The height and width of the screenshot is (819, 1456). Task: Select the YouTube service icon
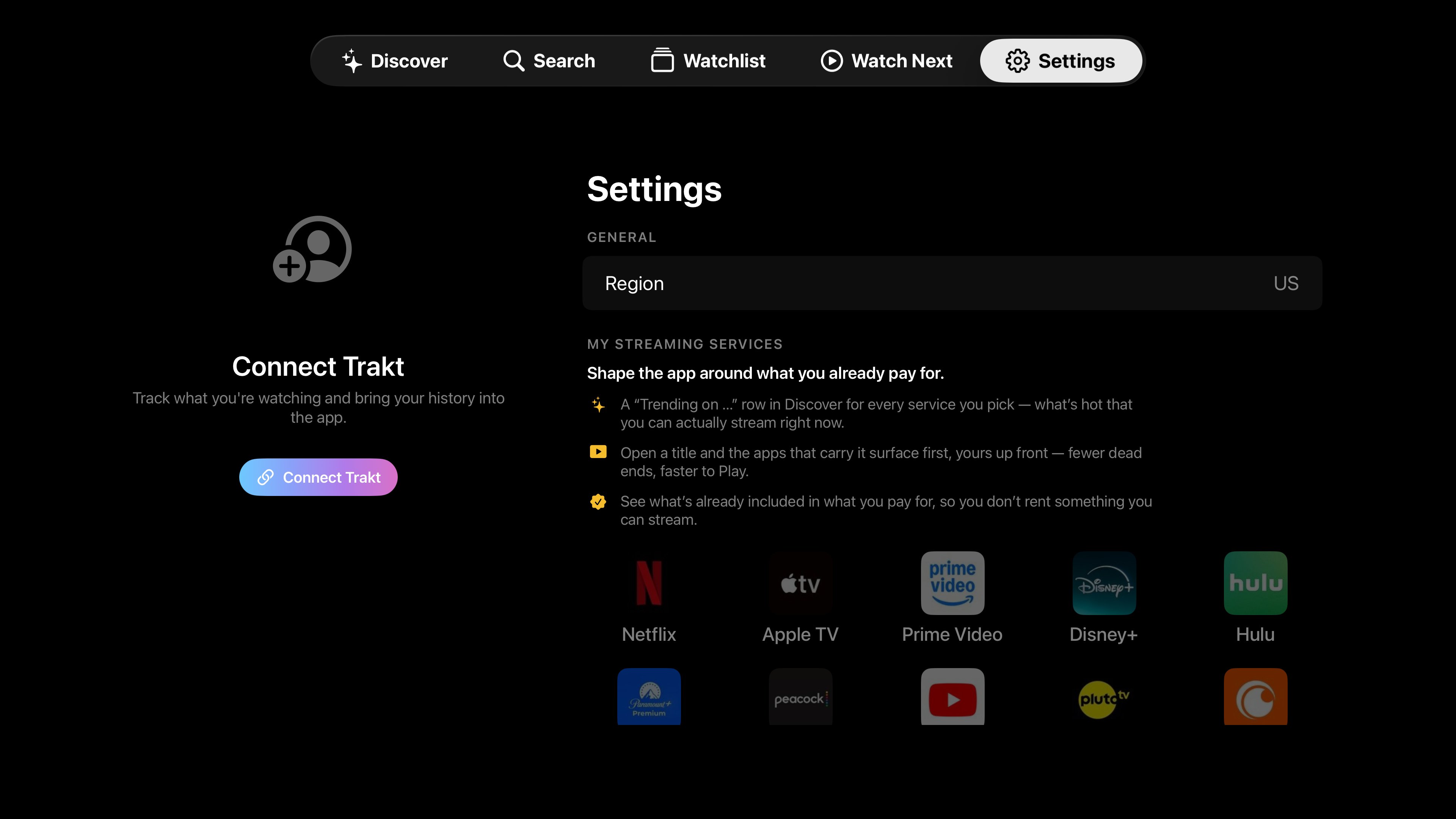tap(952, 697)
